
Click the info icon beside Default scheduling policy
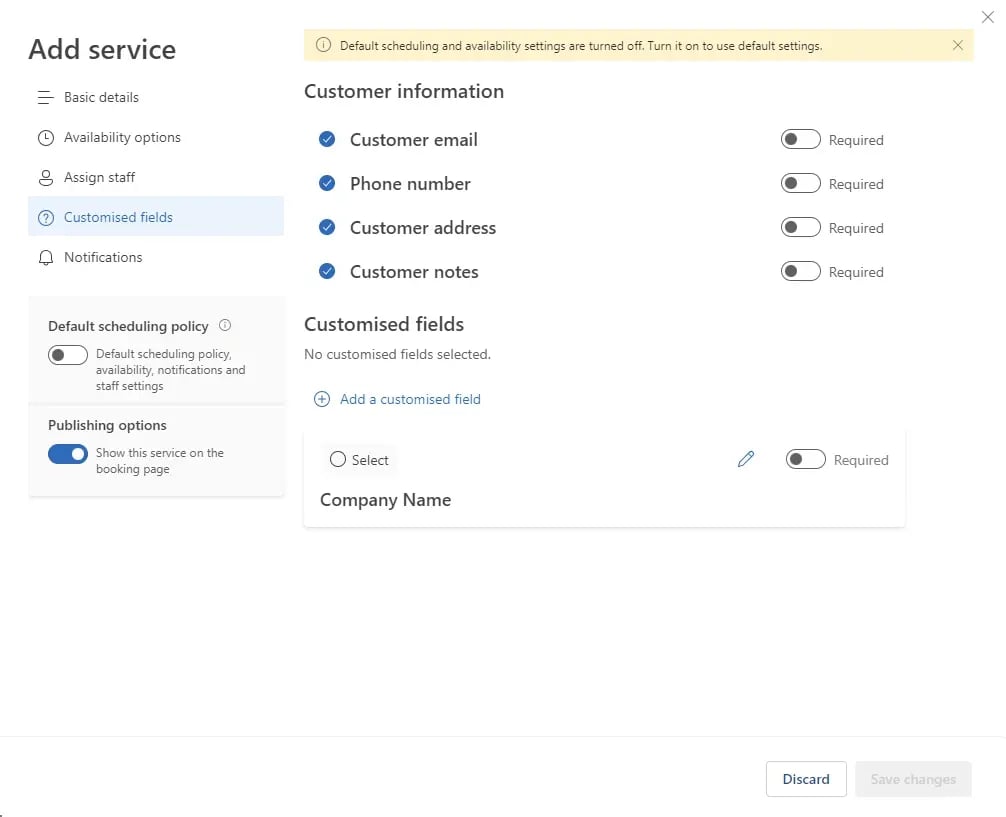point(224,325)
